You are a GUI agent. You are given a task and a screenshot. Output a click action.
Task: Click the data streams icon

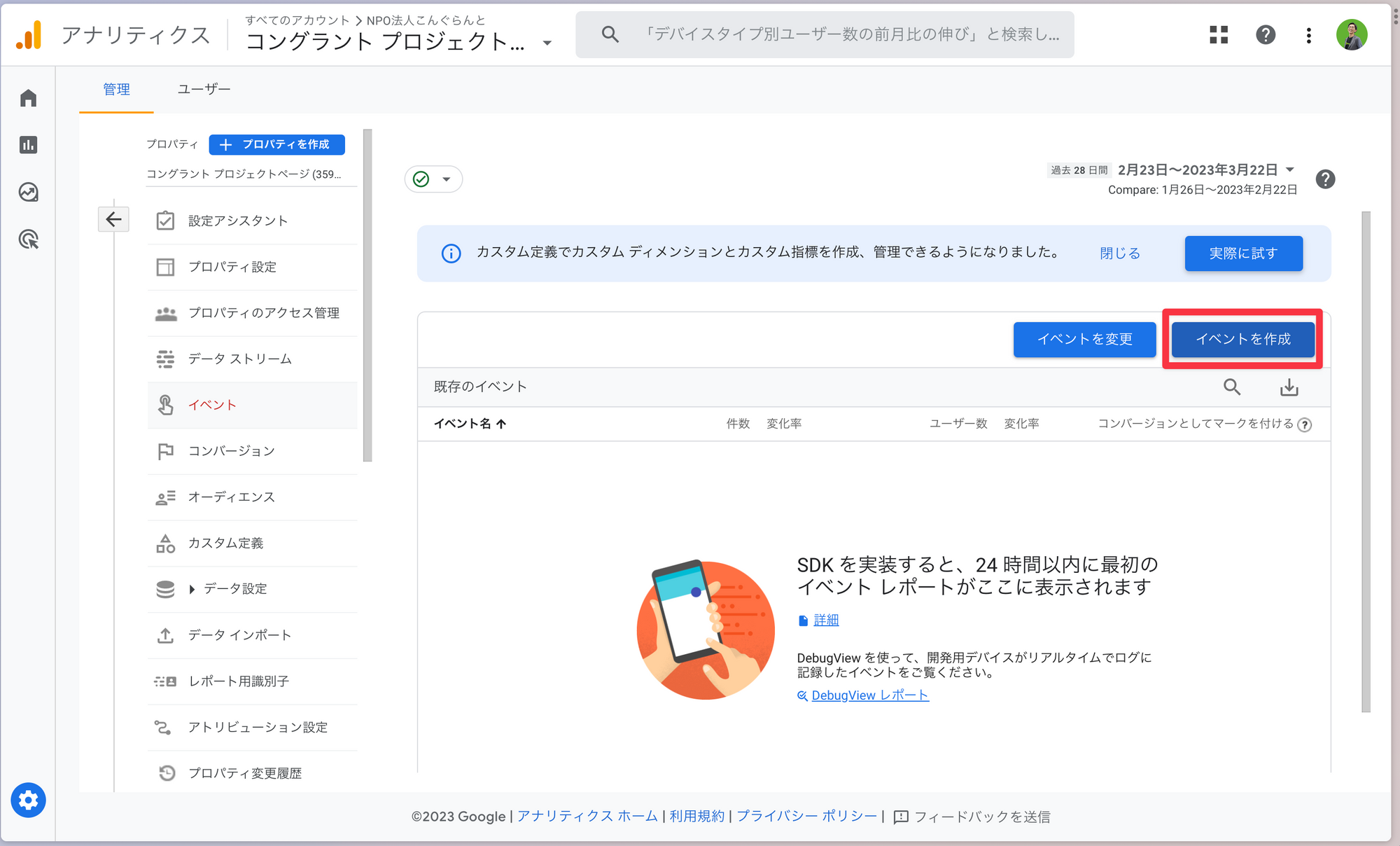165,359
